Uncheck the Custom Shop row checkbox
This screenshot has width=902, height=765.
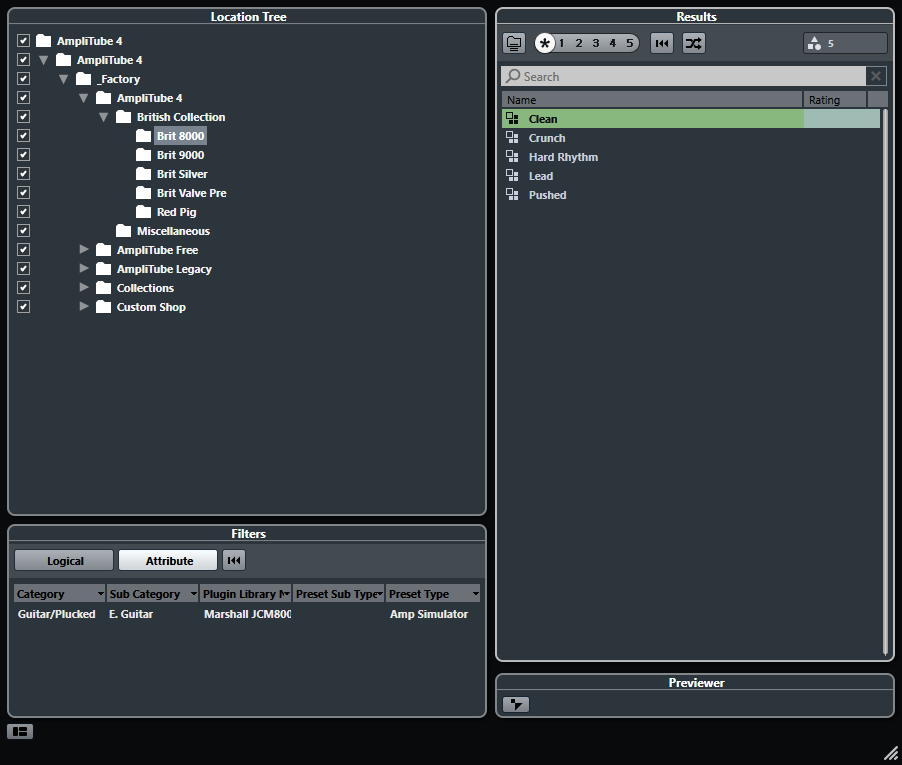[x=24, y=307]
